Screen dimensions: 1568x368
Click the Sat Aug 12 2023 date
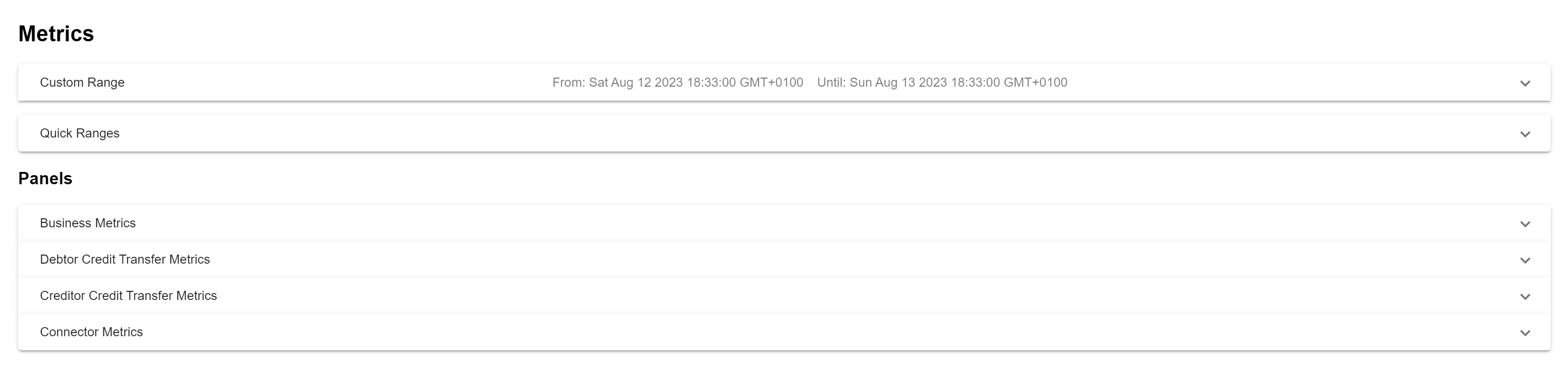(636, 83)
